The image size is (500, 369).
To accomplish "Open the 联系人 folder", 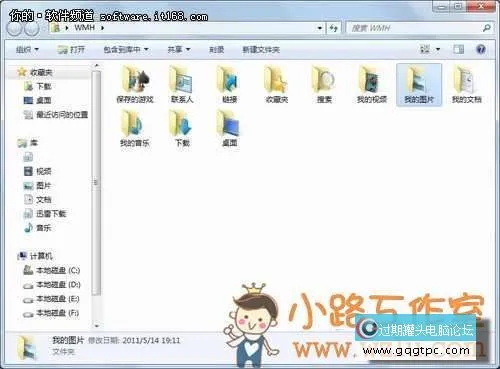I will coord(182,85).
